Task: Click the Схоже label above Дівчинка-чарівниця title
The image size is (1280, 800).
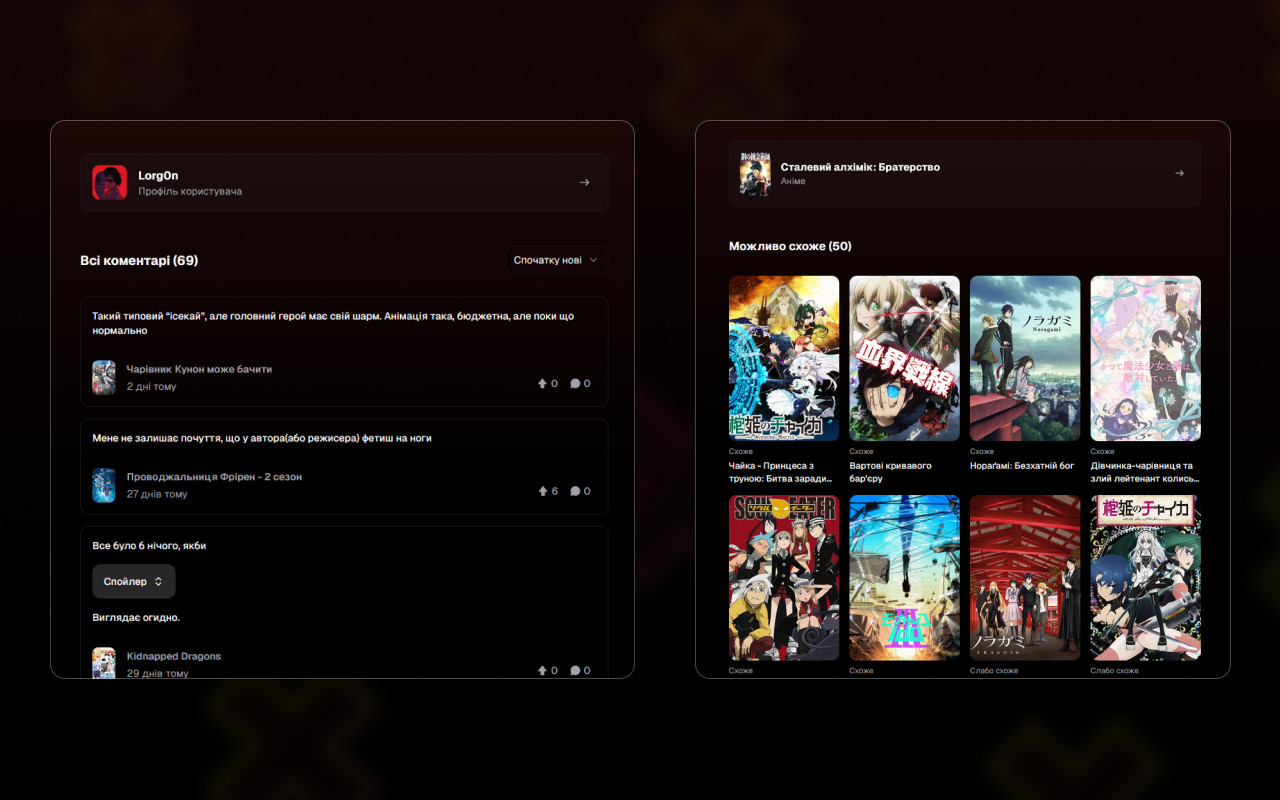Action: pyautogui.click(x=1103, y=451)
